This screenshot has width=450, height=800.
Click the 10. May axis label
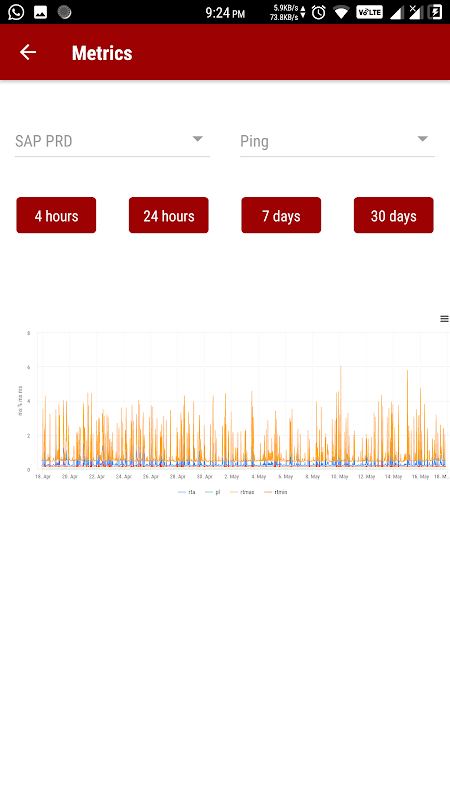click(339, 477)
